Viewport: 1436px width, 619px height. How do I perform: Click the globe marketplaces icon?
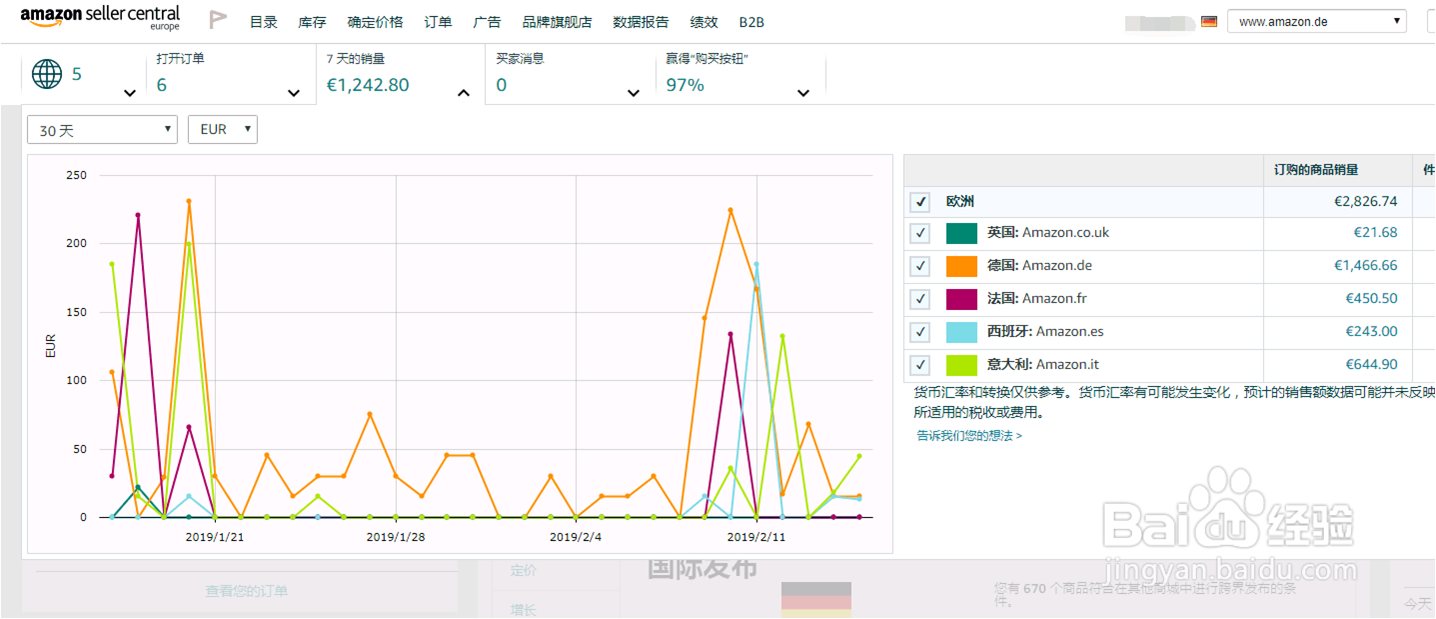pos(47,74)
